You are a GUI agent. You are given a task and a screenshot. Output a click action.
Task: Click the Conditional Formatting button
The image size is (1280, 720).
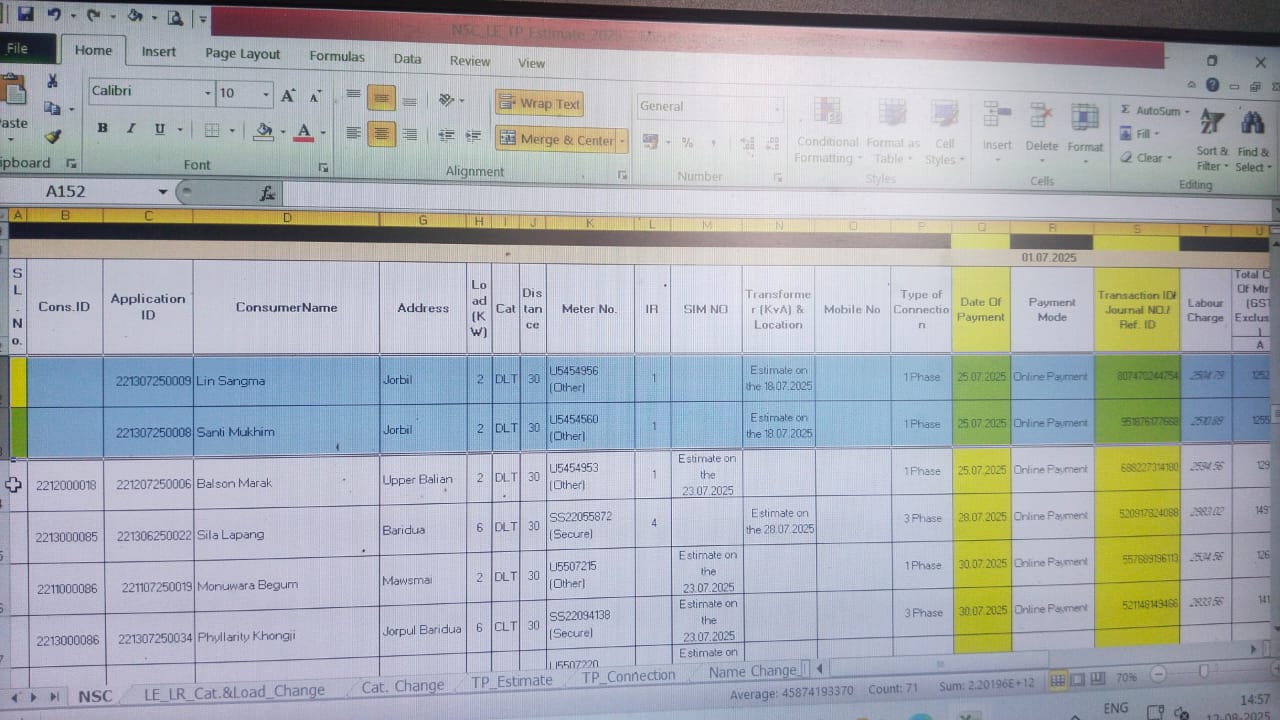[x=826, y=132]
